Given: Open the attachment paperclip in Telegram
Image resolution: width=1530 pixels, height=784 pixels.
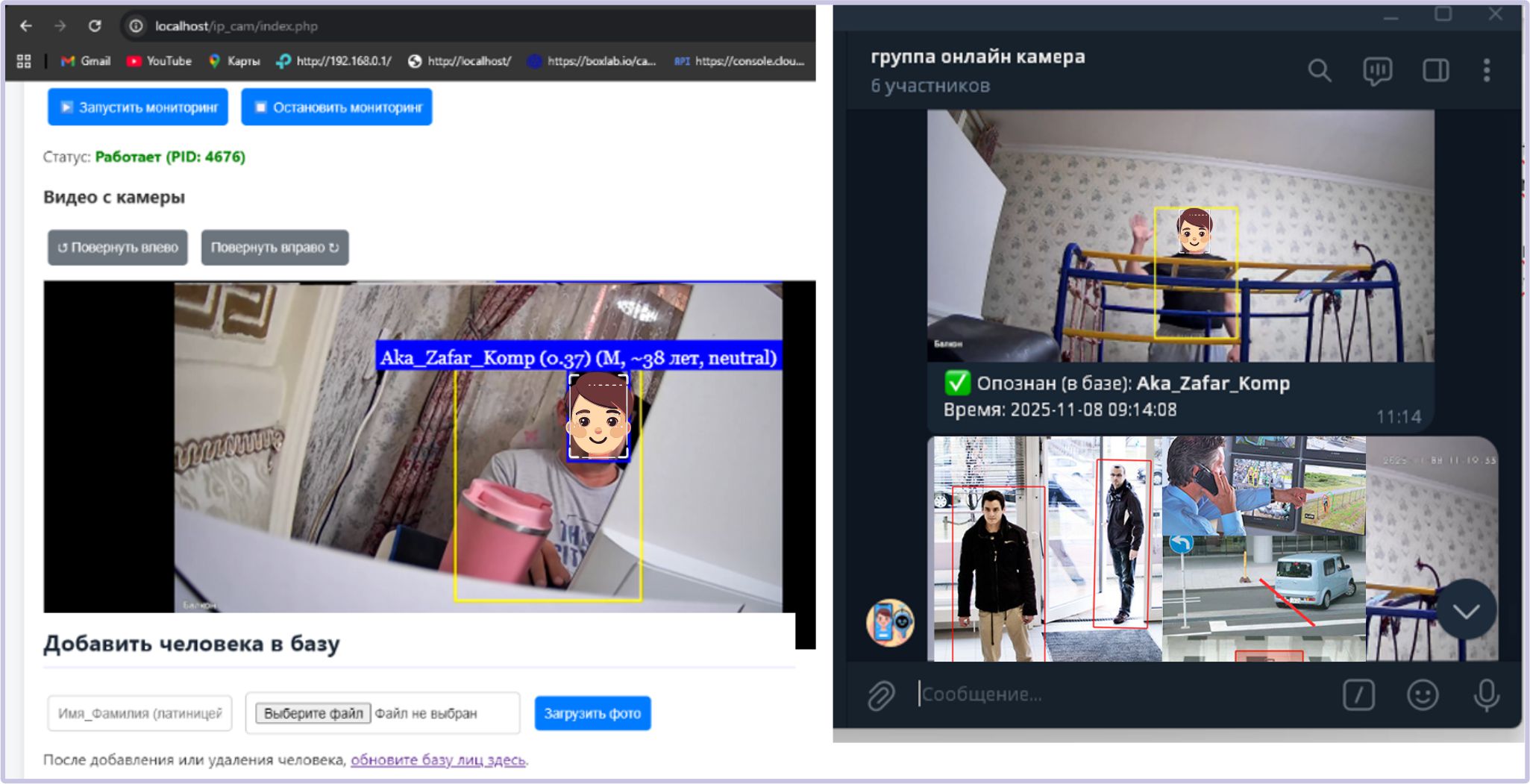Looking at the screenshot, I should pos(882,694).
